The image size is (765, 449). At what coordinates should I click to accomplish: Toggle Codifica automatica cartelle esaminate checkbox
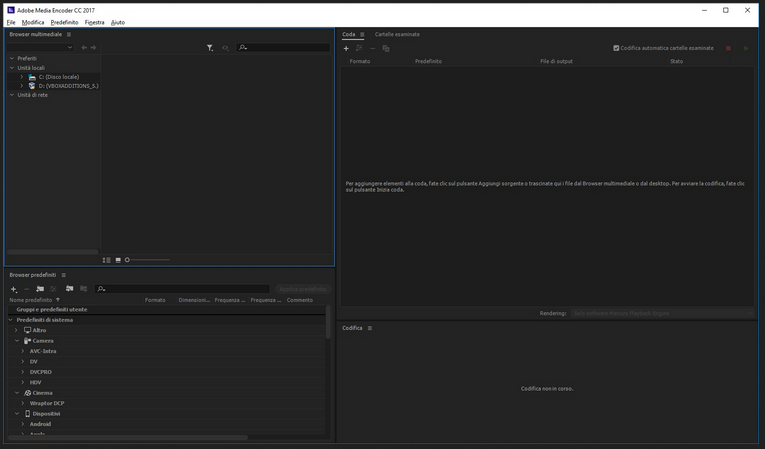616,48
